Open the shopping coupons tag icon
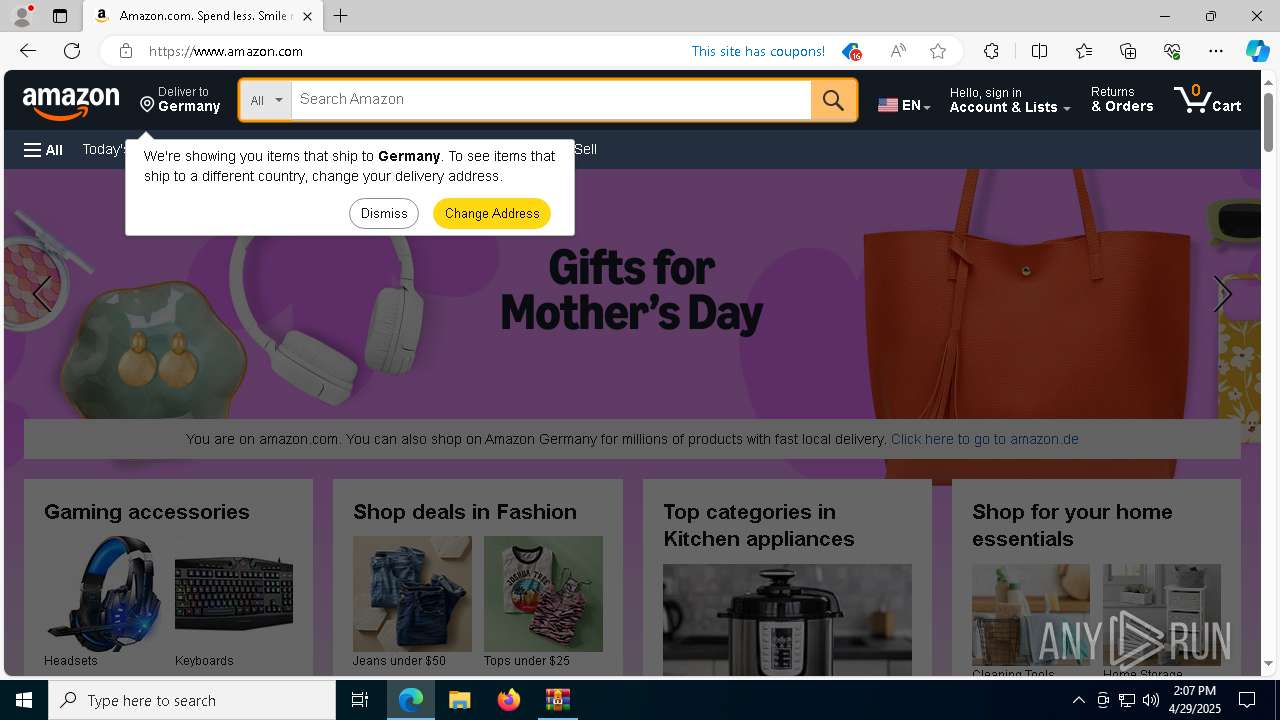The image size is (1280, 720). 851,51
